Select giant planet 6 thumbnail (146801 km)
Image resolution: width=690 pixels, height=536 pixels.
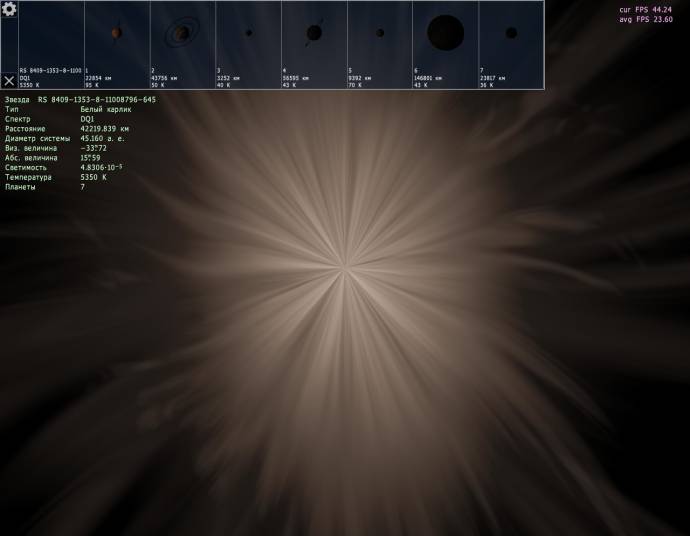[445, 44]
